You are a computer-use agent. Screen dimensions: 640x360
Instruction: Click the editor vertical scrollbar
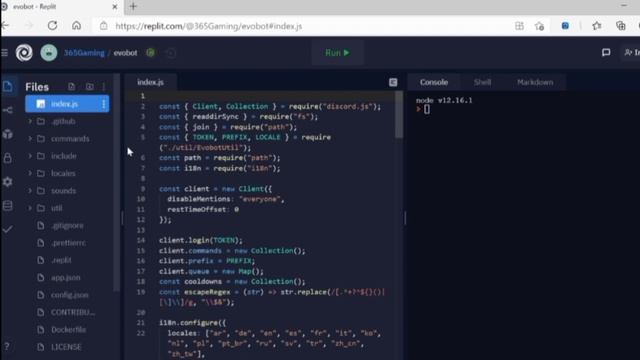click(x=399, y=116)
